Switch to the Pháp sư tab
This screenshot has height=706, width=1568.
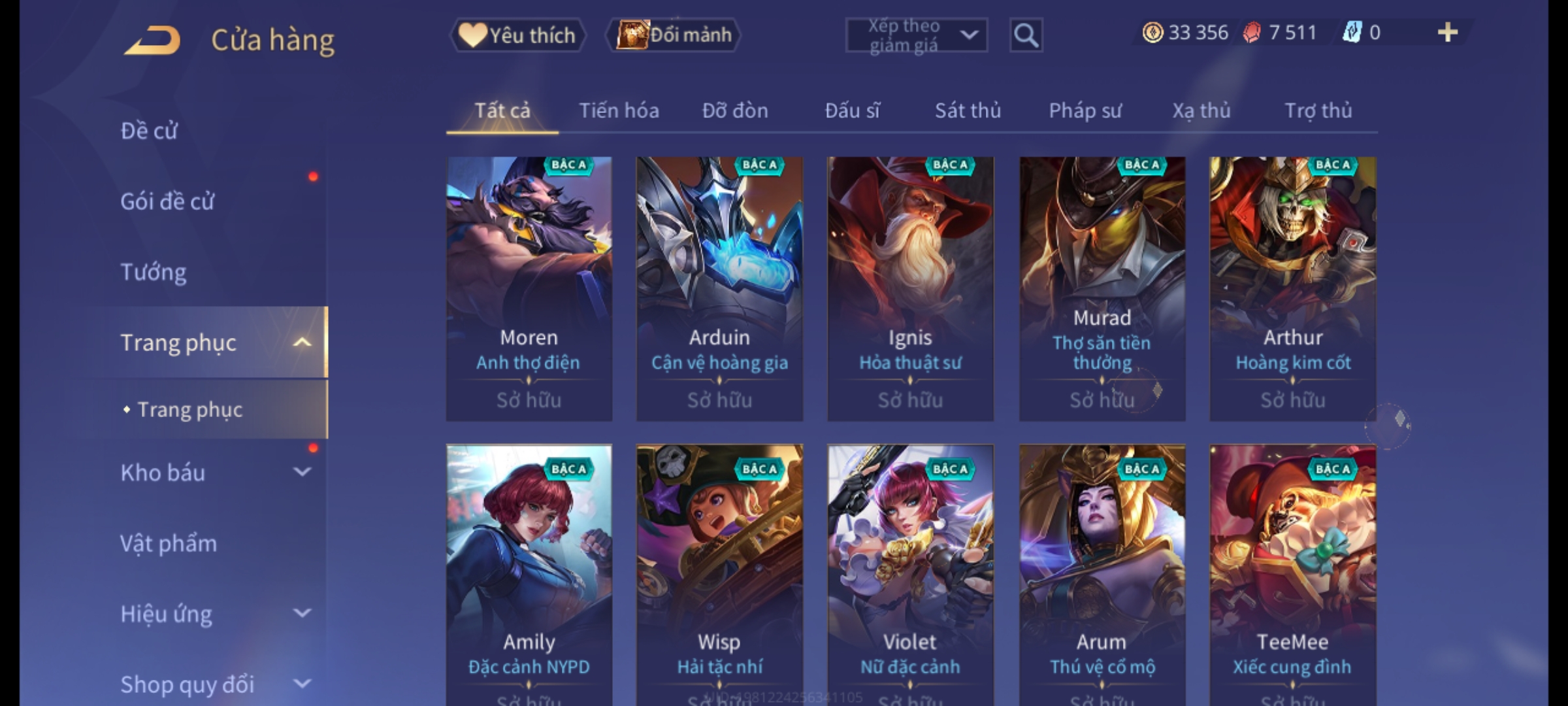coord(1085,111)
